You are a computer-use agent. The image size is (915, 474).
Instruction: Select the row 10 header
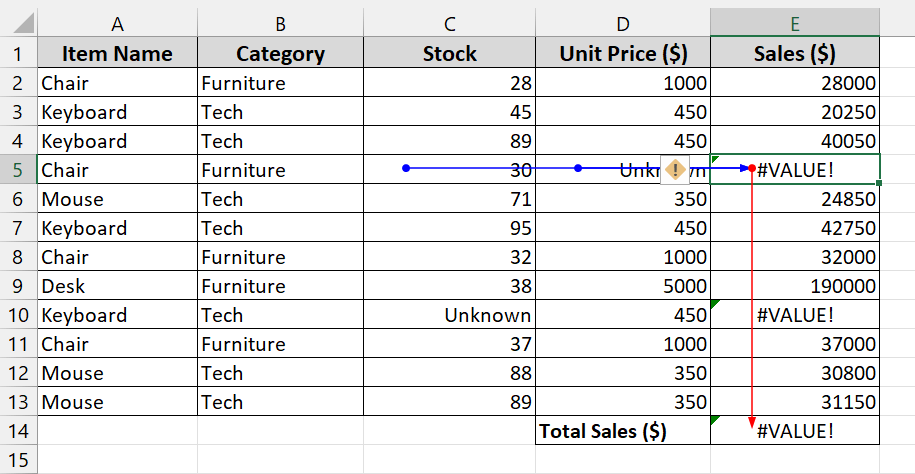click(x=18, y=315)
